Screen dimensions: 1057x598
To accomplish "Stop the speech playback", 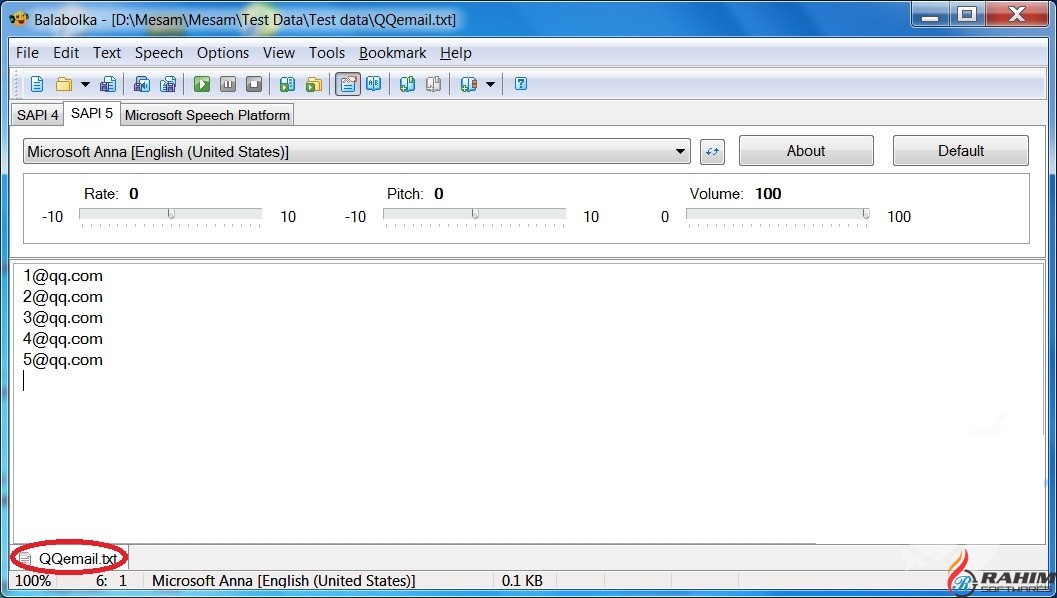I will (x=254, y=84).
